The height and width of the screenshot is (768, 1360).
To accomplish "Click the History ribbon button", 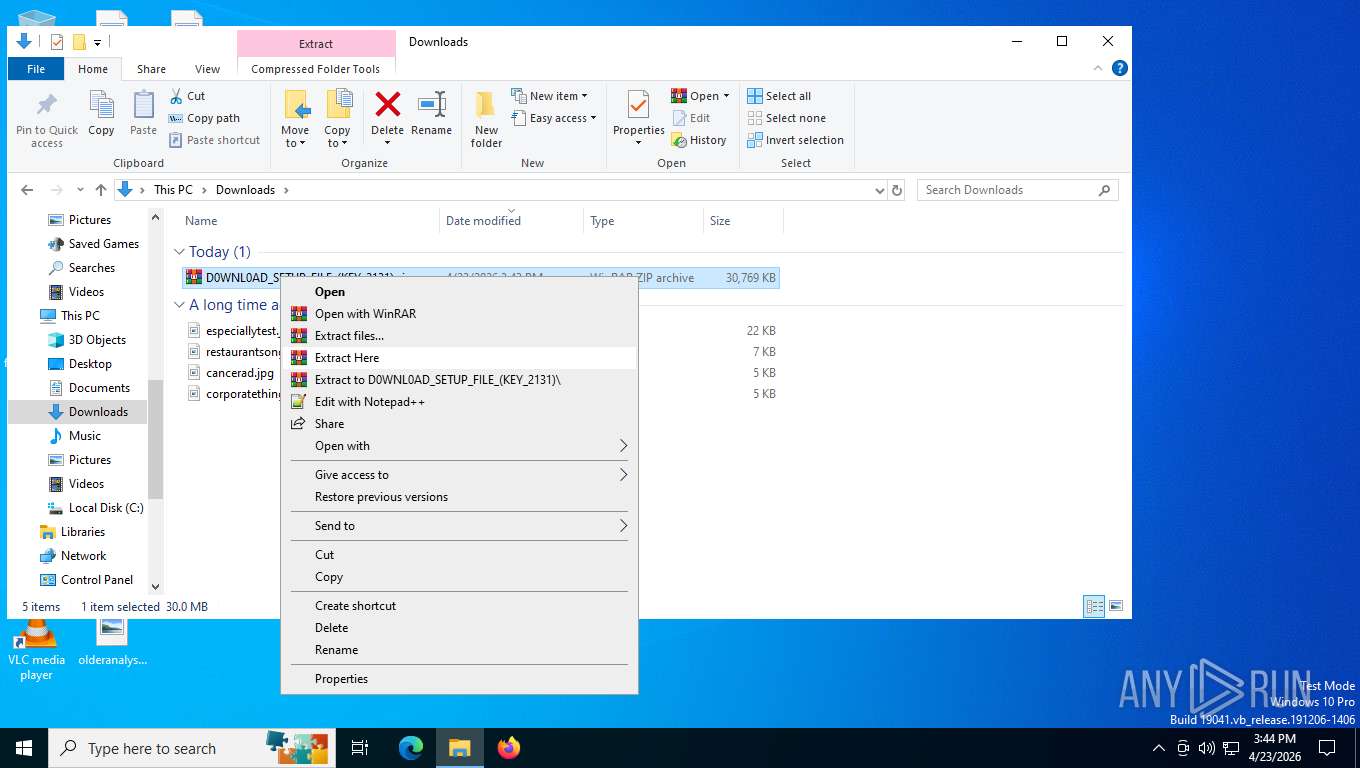I will click(699, 140).
